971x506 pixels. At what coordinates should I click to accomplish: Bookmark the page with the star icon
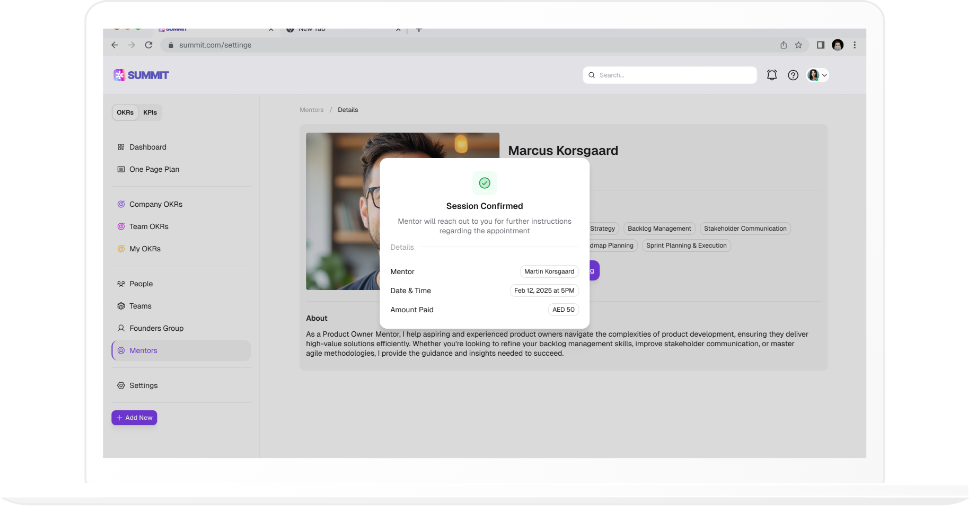coord(798,45)
